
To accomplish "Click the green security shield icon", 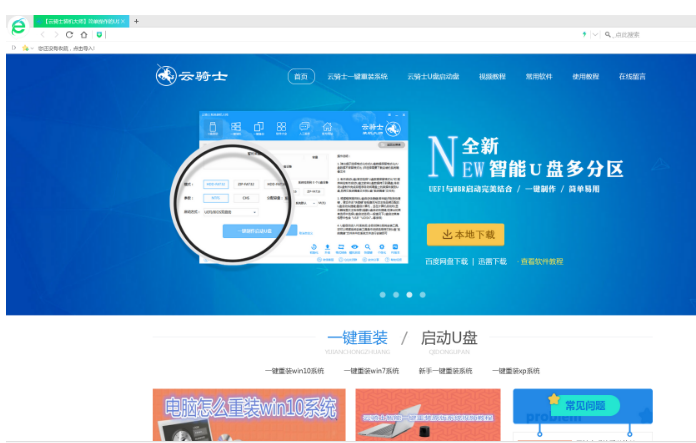I will point(99,35).
